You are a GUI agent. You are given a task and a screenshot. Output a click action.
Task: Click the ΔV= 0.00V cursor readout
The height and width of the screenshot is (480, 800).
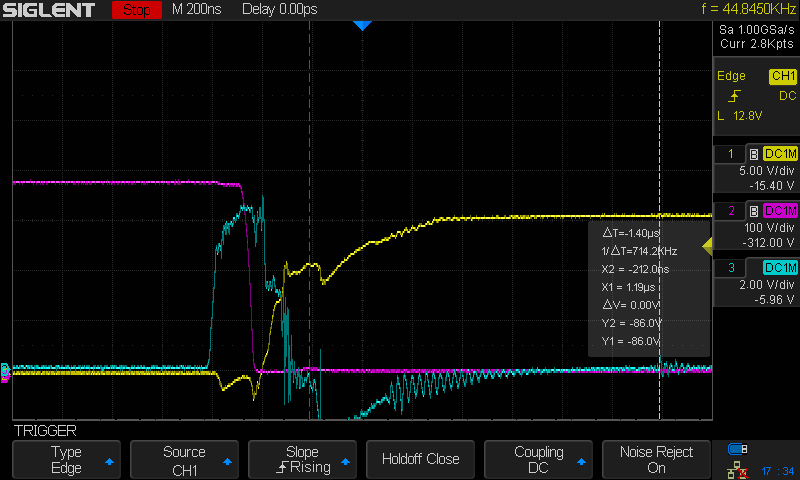(x=631, y=305)
